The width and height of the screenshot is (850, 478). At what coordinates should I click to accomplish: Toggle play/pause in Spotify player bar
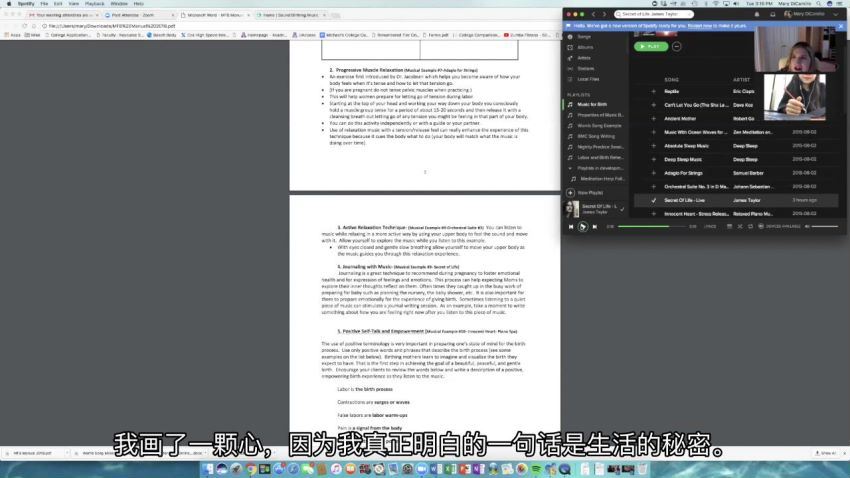(583, 227)
